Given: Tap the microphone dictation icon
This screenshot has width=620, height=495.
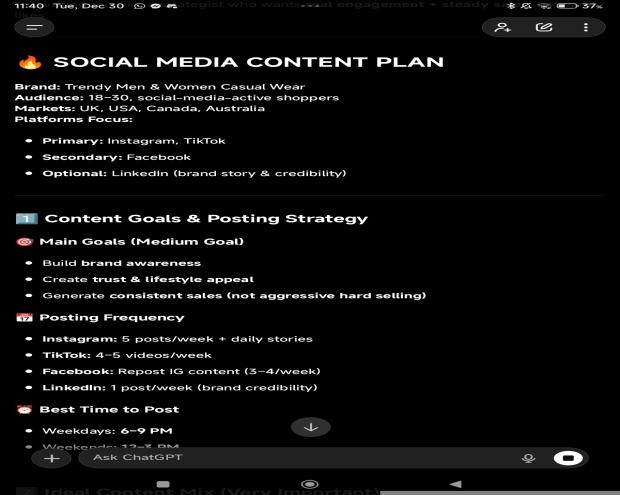Looking at the screenshot, I should (528, 458).
